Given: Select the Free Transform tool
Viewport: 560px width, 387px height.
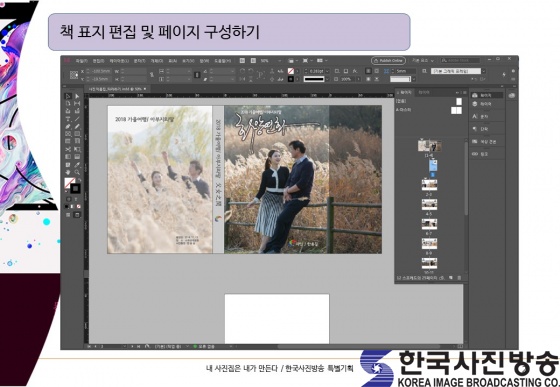Looking at the screenshot, I should pyautogui.click(x=77, y=149).
